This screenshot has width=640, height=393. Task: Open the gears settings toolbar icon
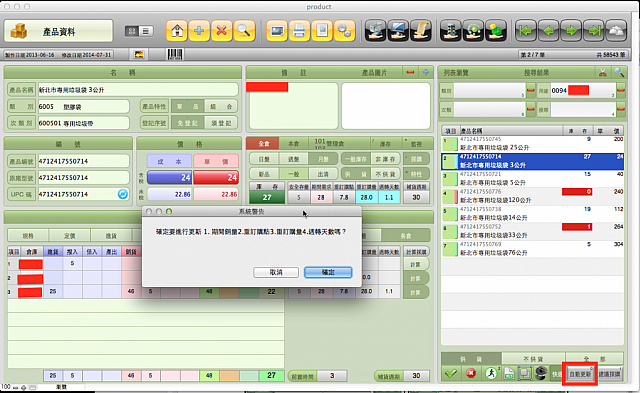click(x=344, y=31)
